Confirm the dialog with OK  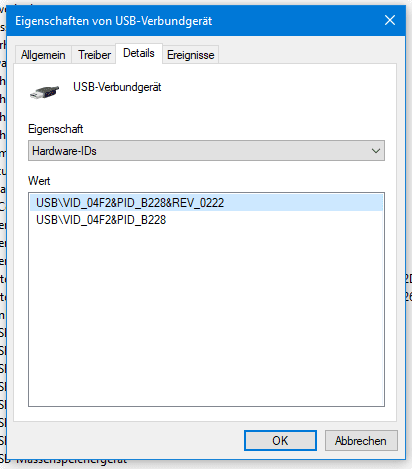coord(280,441)
